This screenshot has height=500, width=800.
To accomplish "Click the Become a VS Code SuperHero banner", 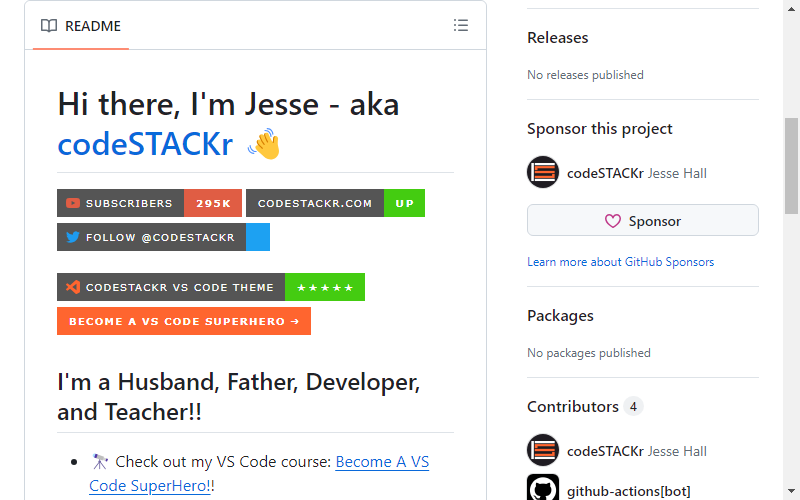I will tap(184, 321).
